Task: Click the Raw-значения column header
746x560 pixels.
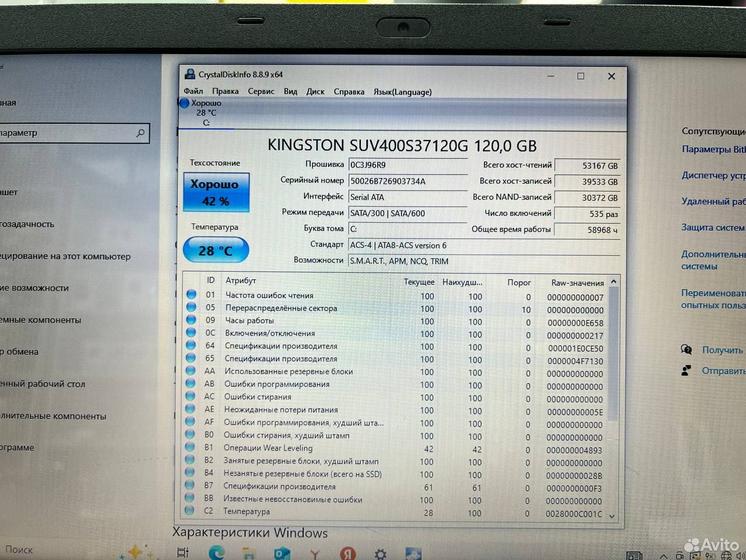Action: (577, 283)
